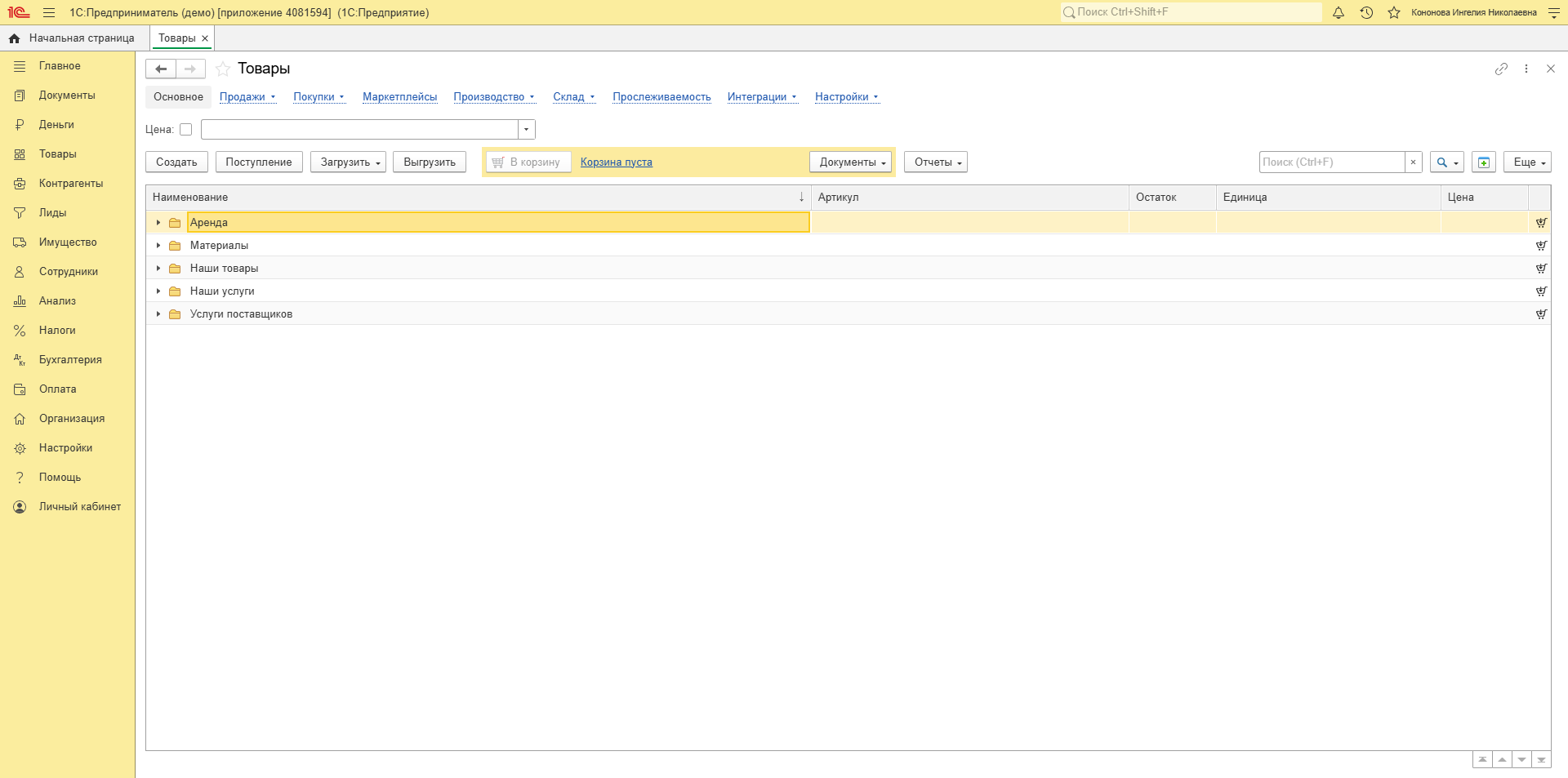1568x778 pixels.
Task: Open the Настройки navigation menu in Товары
Action: pyautogui.click(x=847, y=96)
